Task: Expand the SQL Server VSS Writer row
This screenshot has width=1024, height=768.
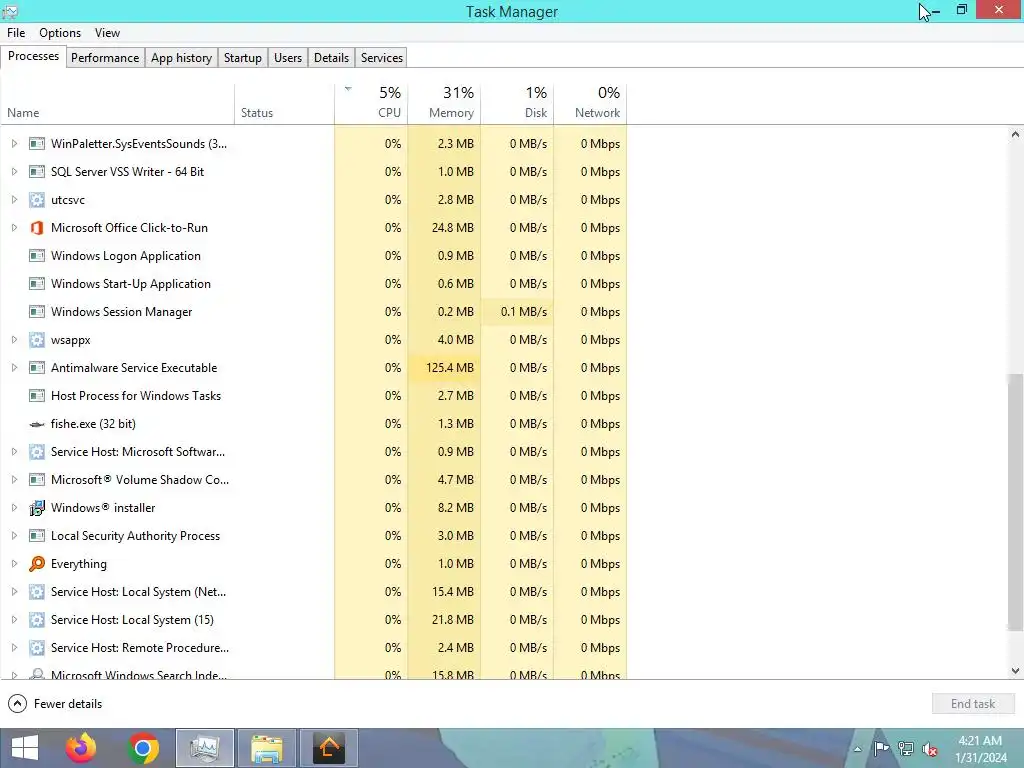Action: (x=14, y=172)
